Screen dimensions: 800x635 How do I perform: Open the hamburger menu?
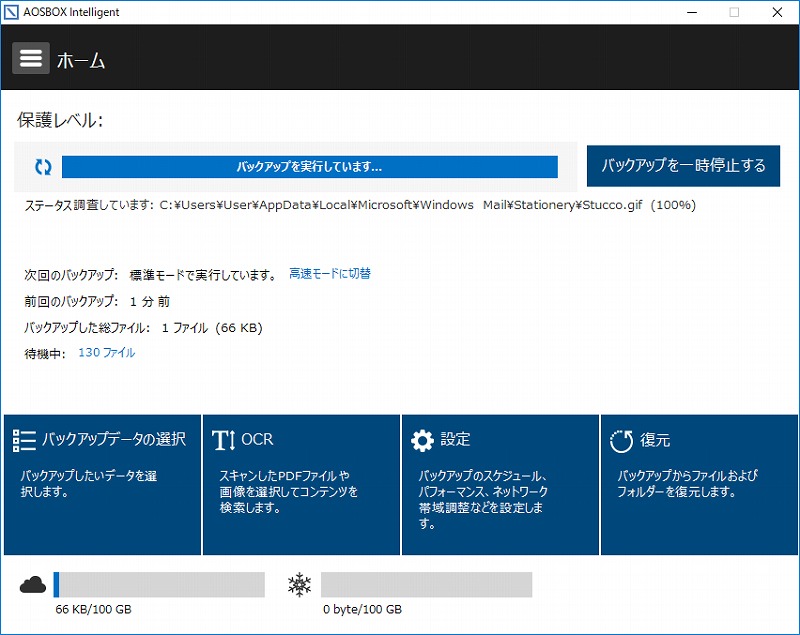[x=31, y=58]
